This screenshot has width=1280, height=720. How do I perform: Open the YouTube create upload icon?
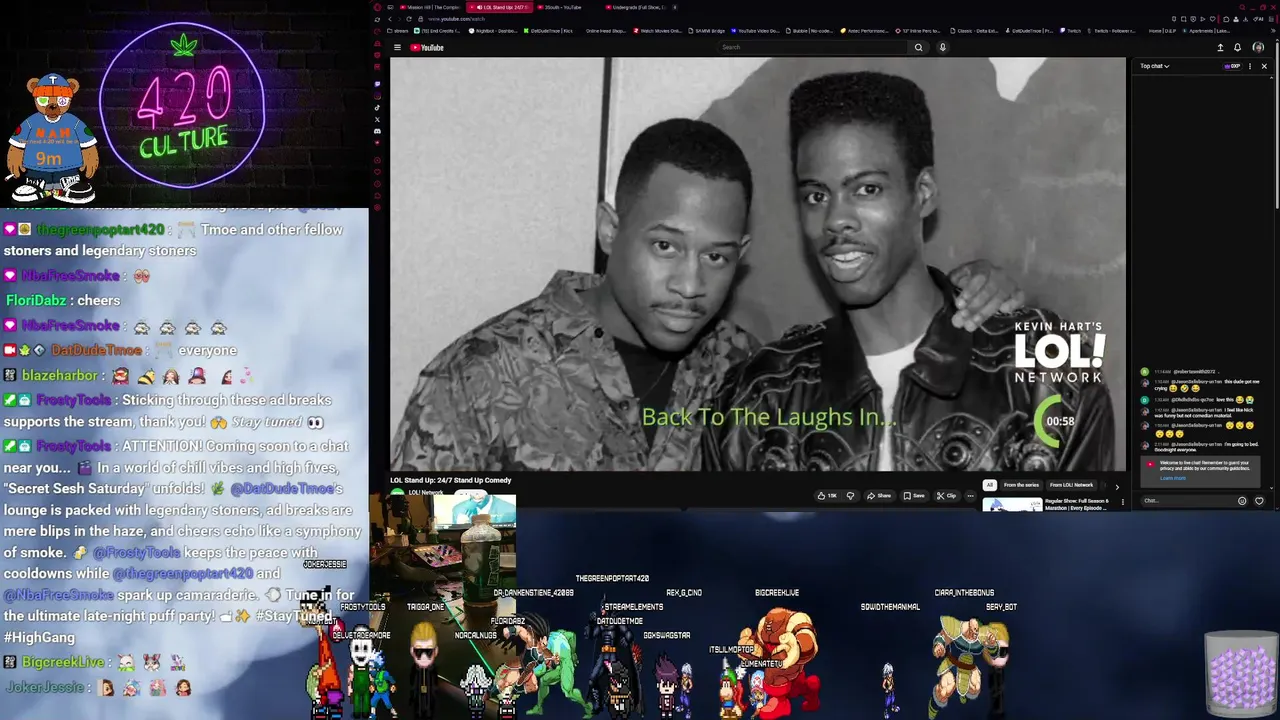[1220, 47]
